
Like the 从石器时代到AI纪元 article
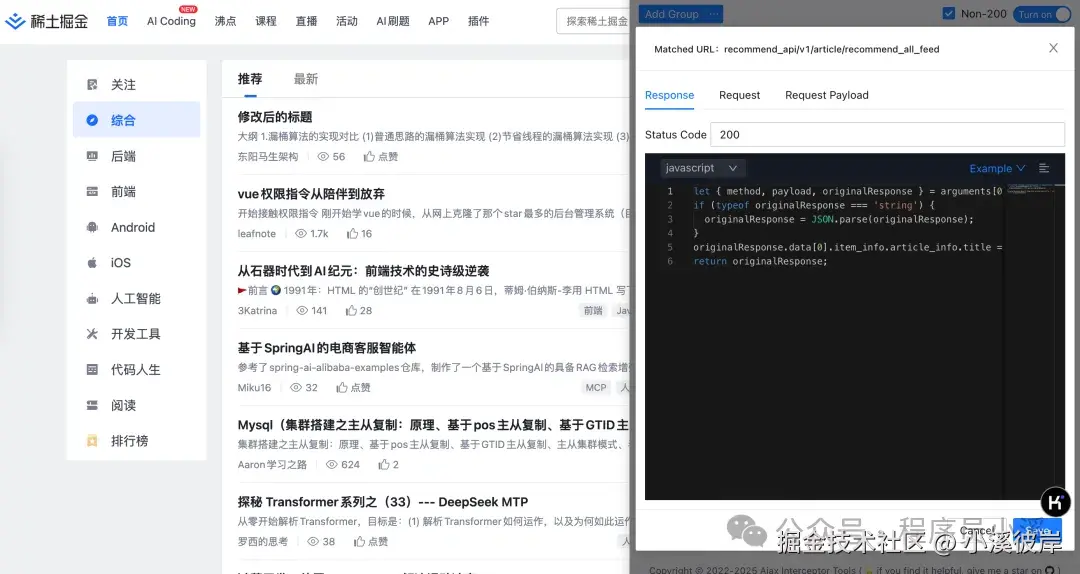point(351,311)
